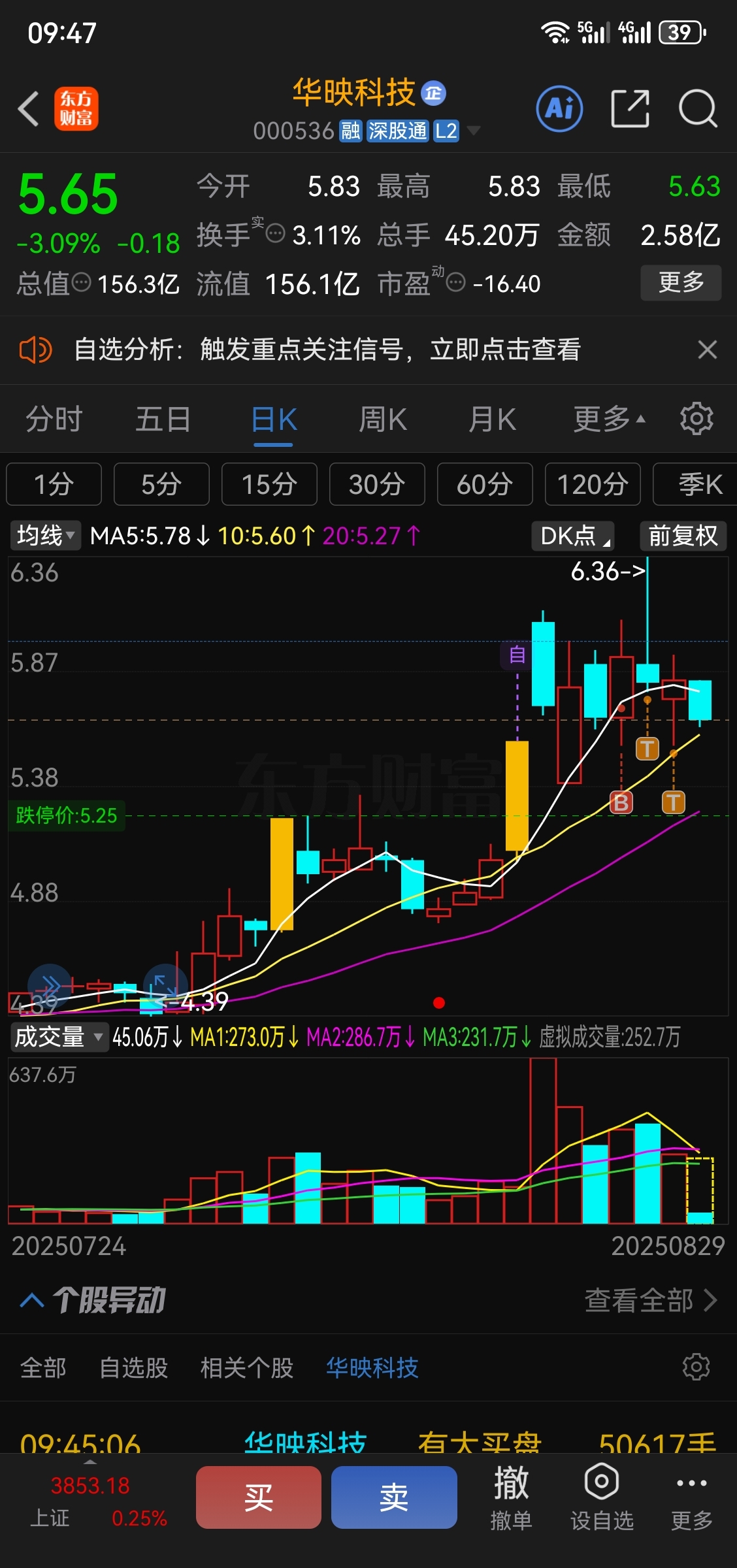Select the 30分 period
Image resolution: width=737 pixels, height=1568 pixels.
coord(377,484)
